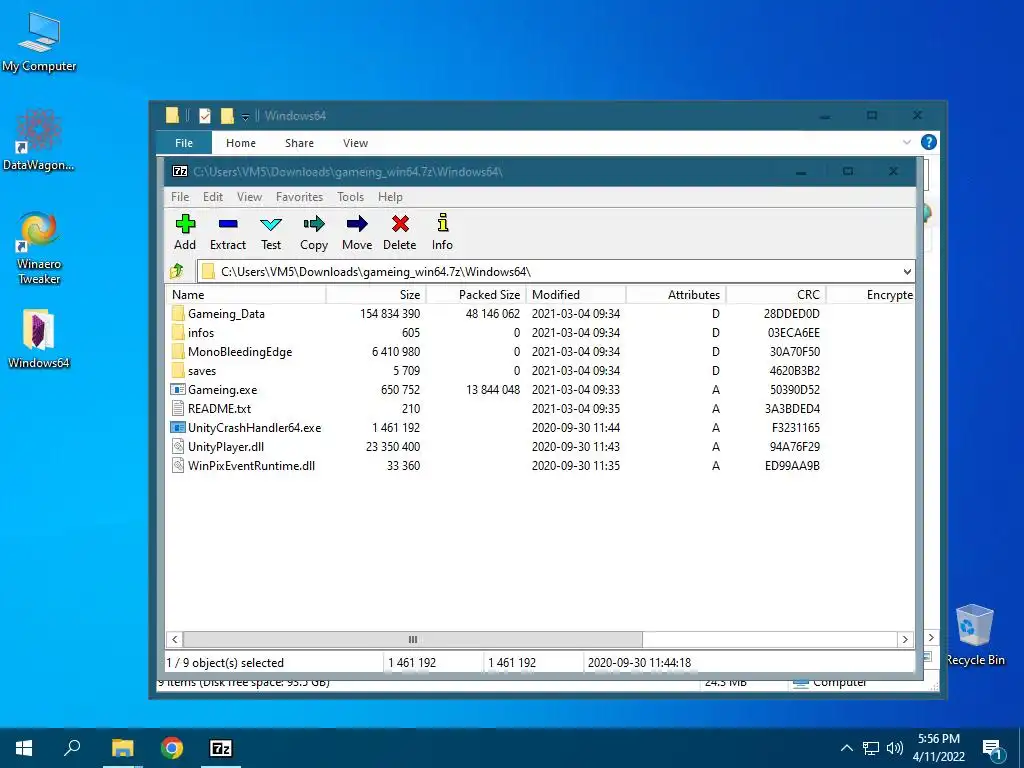The height and width of the screenshot is (768, 1024).
Task: Open the 7-Zip File menu
Action: pyautogui.click(x=180, y=197)
